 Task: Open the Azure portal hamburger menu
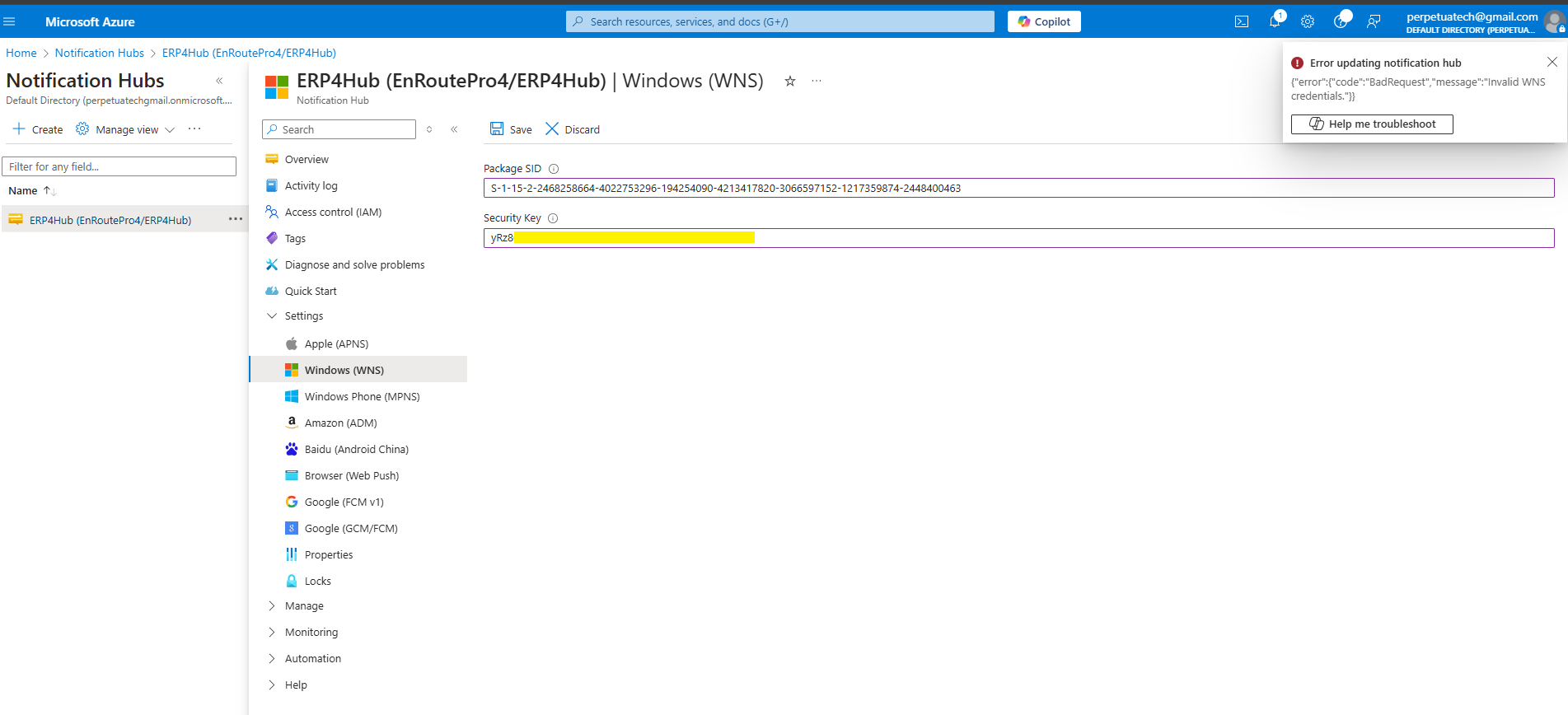[x=10, y=21]
